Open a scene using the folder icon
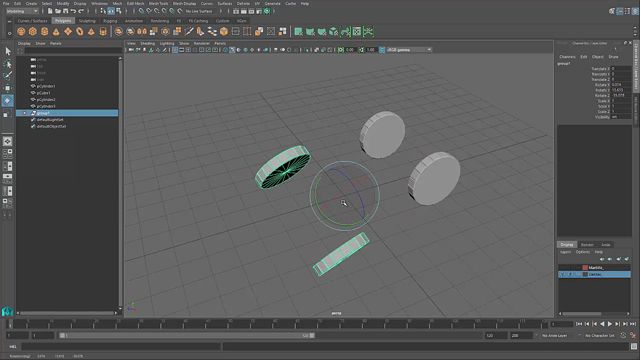640x360 pixels. click(58, 11)
